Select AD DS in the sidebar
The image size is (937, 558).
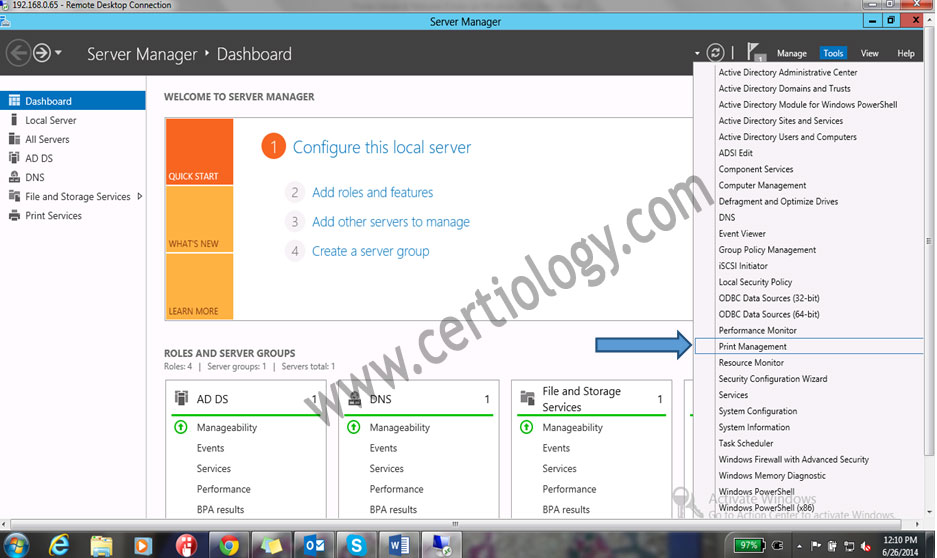[72, 158]
